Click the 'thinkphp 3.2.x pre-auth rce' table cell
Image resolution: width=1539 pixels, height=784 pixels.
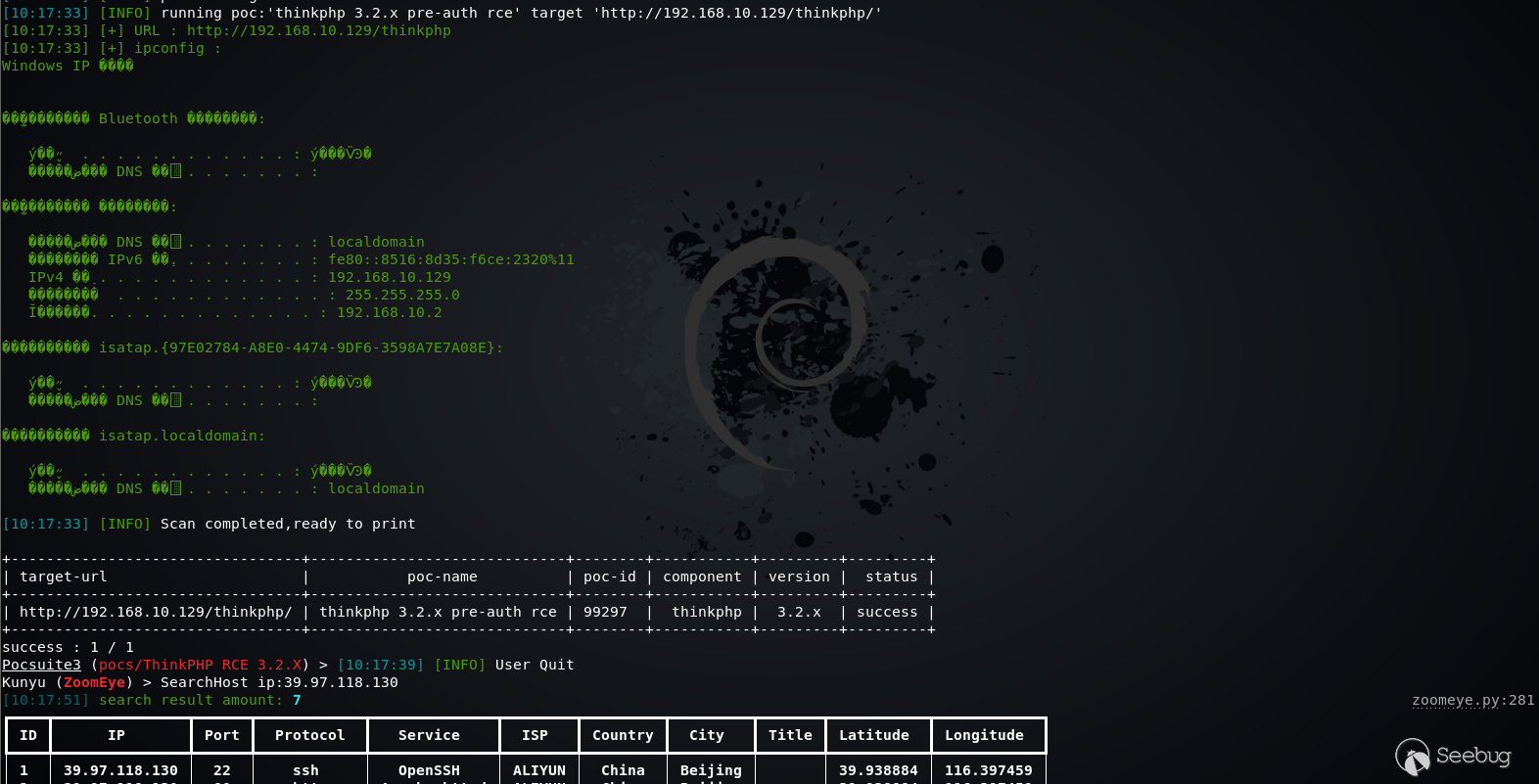(x=438, y=612)
